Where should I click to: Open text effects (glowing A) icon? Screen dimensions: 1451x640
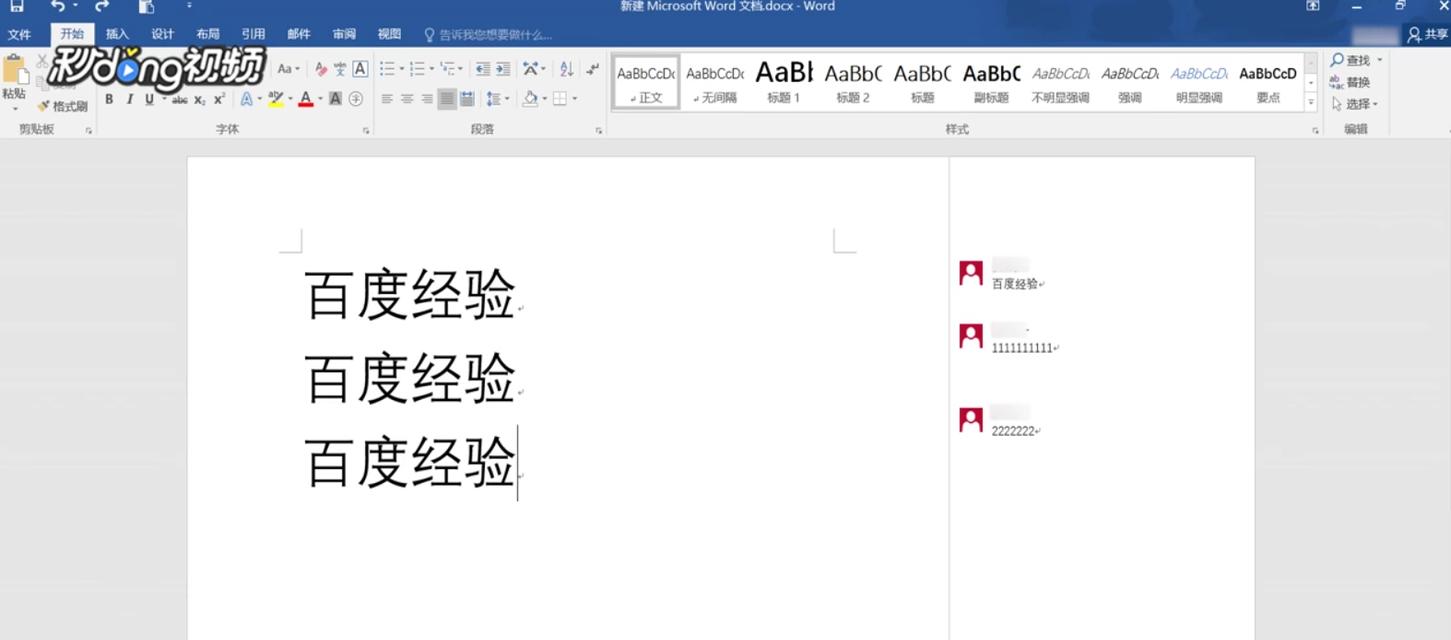click(x=247, y=99)
